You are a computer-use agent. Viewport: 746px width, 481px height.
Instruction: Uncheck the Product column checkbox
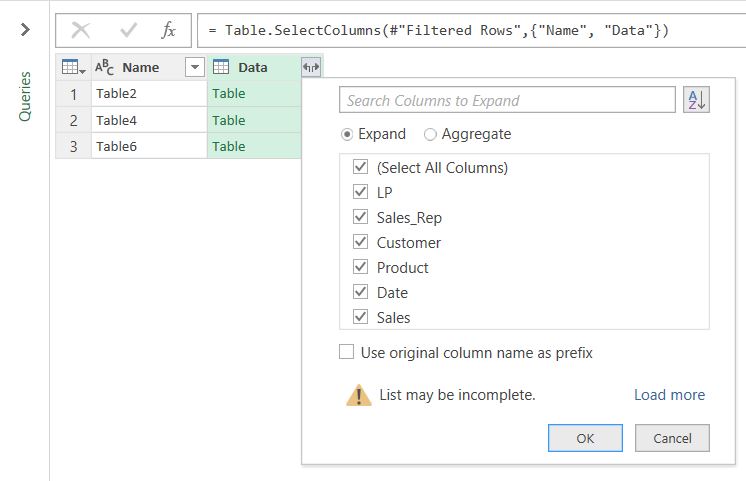(360, 267)
